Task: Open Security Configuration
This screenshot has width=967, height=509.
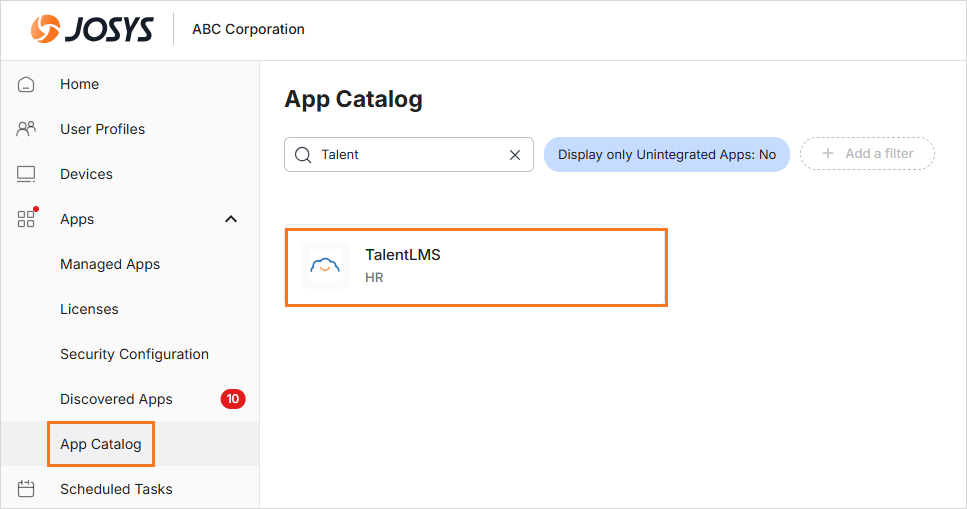Action: (x=134, y=354)
